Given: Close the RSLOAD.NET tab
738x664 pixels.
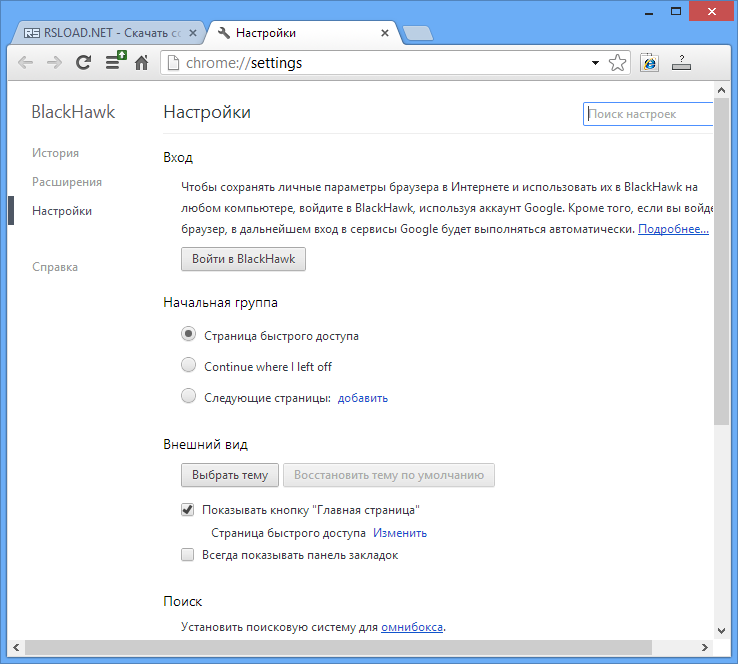Looking at the screenshot, I should click(x=193, y=33).
